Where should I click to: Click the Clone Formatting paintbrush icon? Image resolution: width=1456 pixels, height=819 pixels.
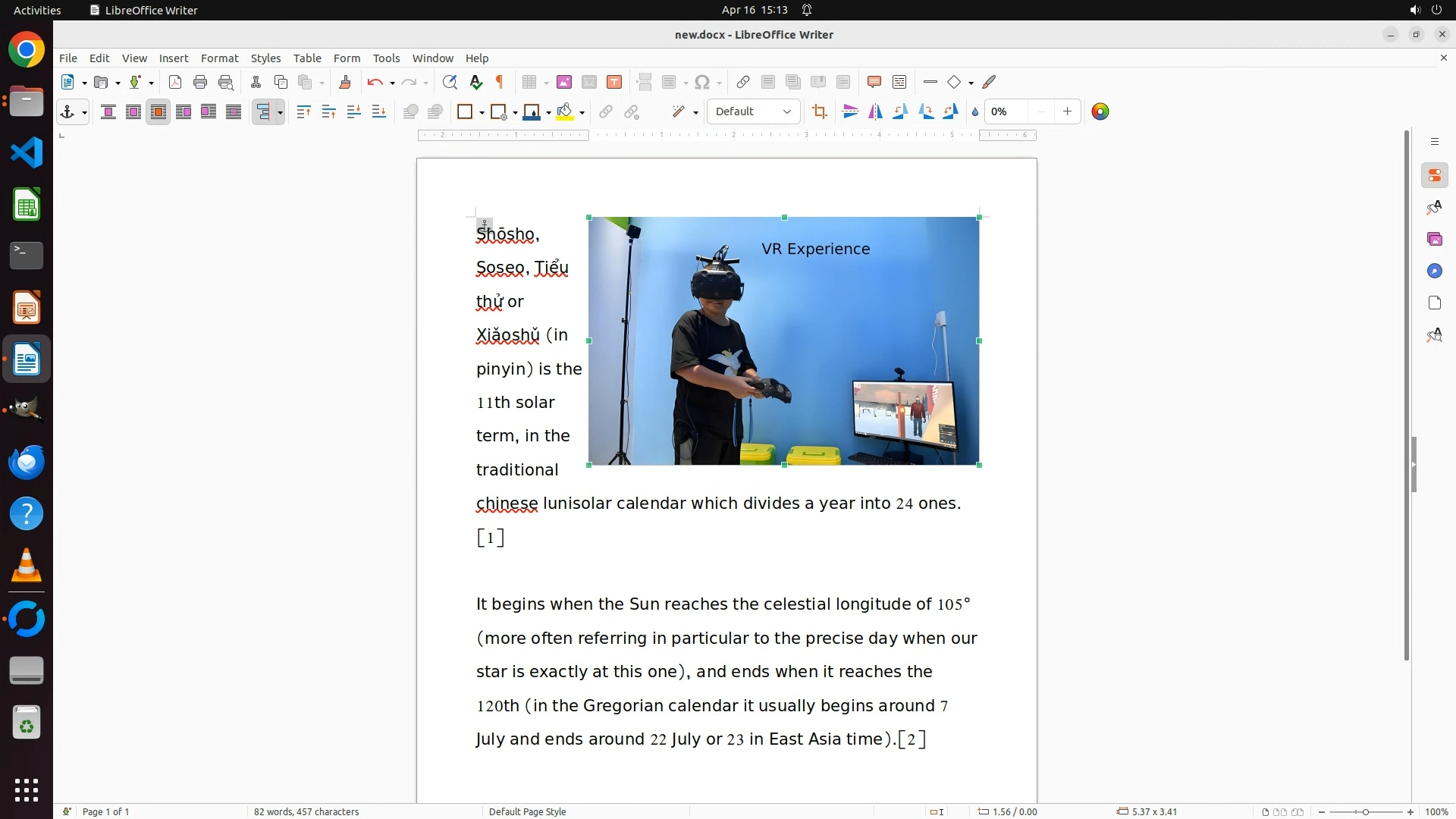point(345,83)
